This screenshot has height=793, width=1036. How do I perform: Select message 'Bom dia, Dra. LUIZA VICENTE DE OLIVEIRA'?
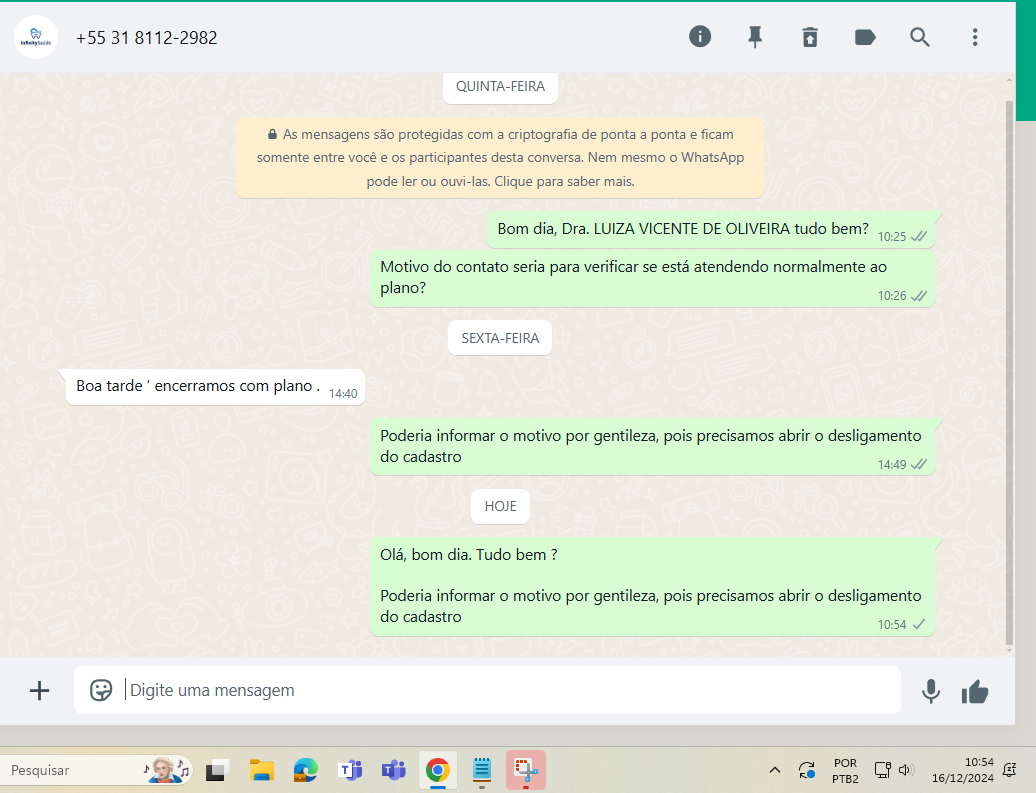tap(711, 230)
